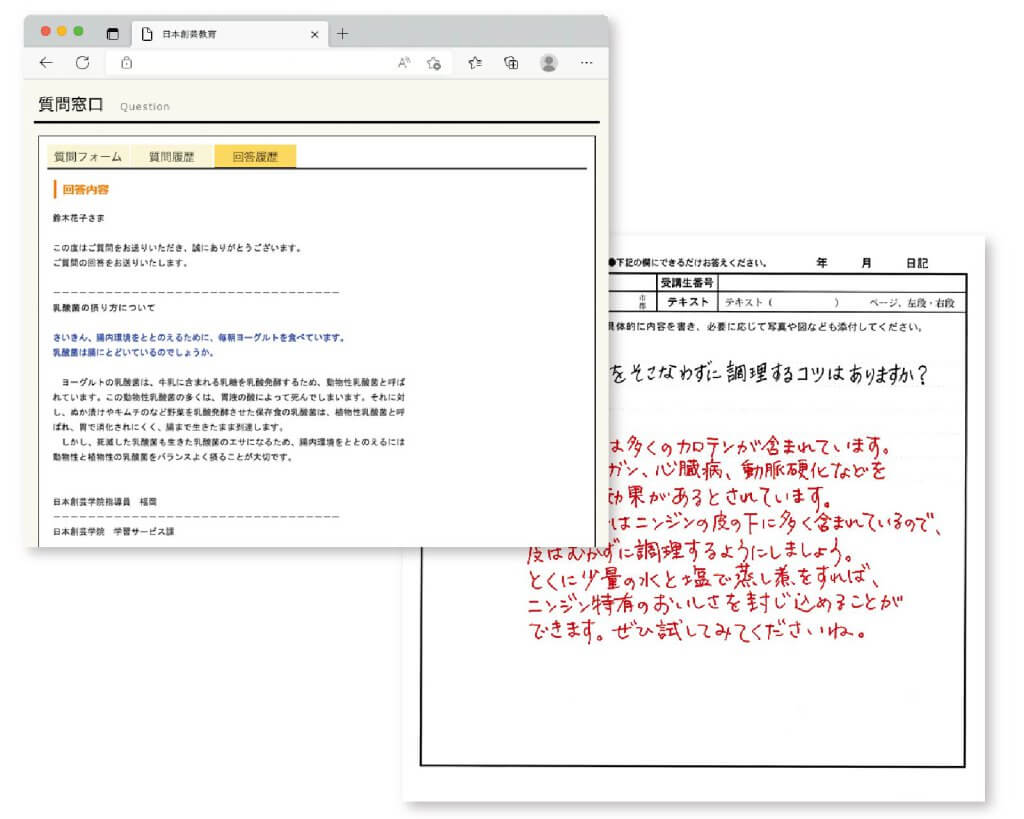1024x819 pixels.
Task: Click the 質問窓口 page heading
Action: (x=71, y=104)
